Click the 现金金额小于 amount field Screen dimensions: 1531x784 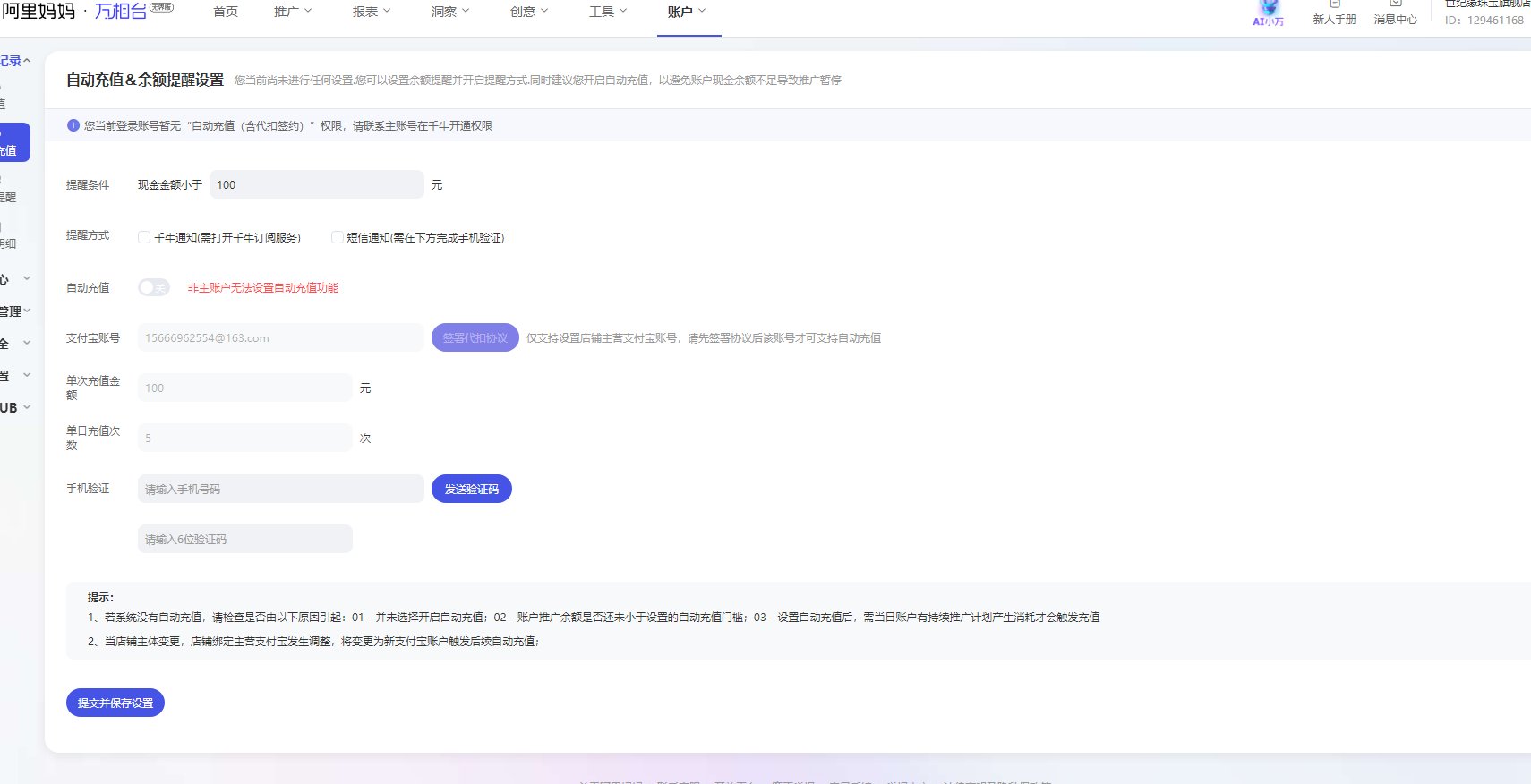(x=316, y=184)
